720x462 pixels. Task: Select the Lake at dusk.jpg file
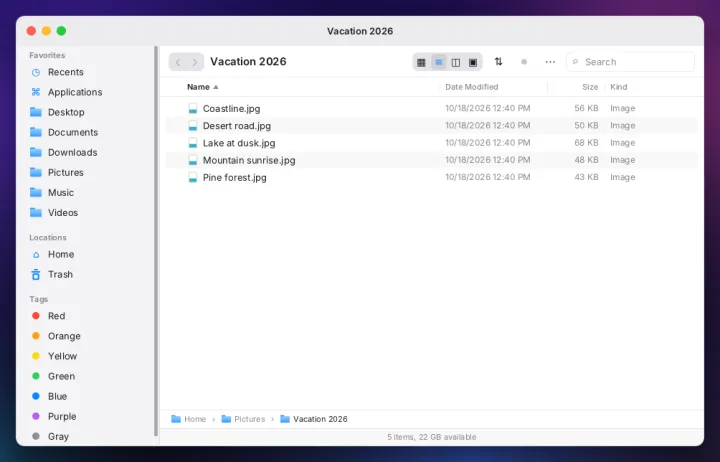[x=432, y=143]
